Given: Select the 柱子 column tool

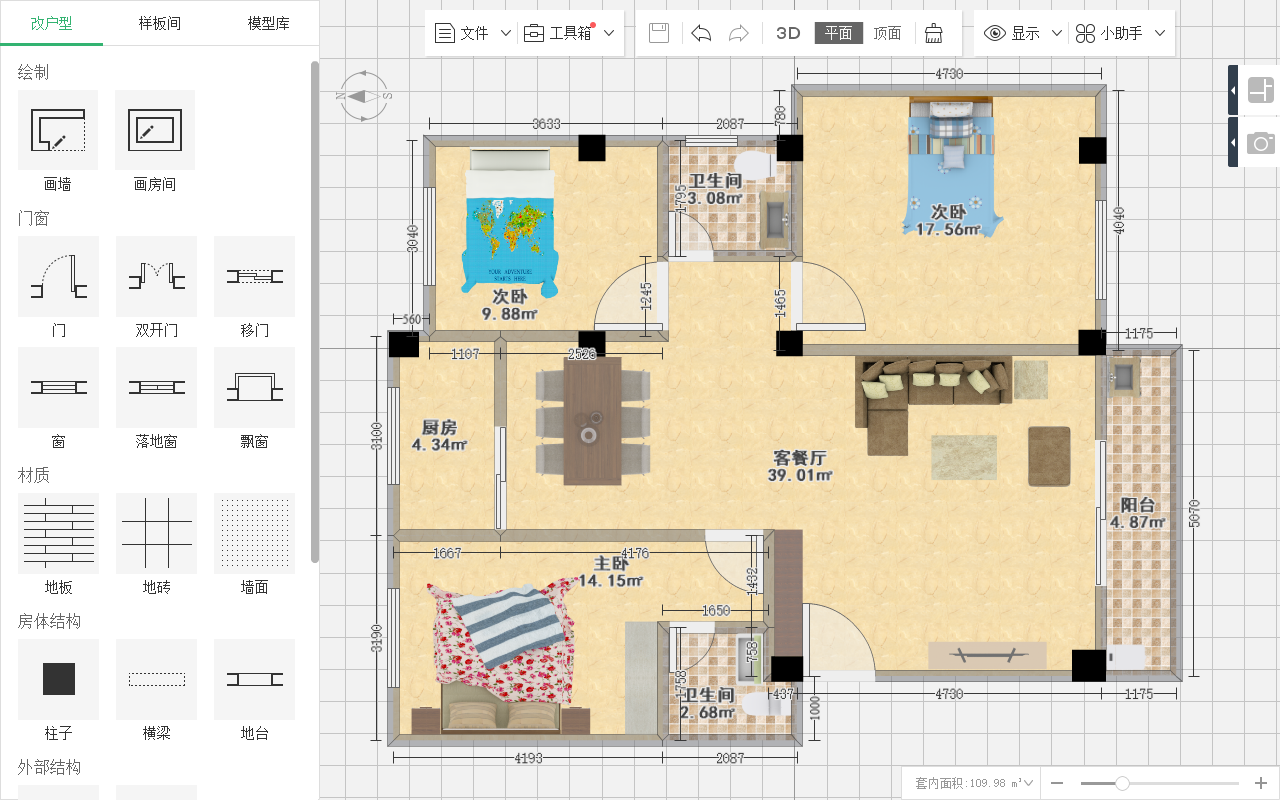Looking at the screenshot, I should click(58, 679).
